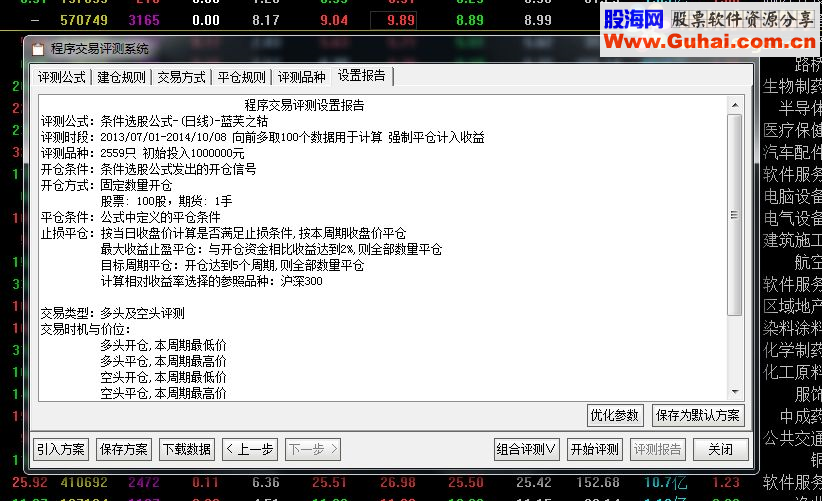Viewport: 822px width, 501px height.
Task: Click 汽车配件 sector in background list
Action: pos(793,152)
